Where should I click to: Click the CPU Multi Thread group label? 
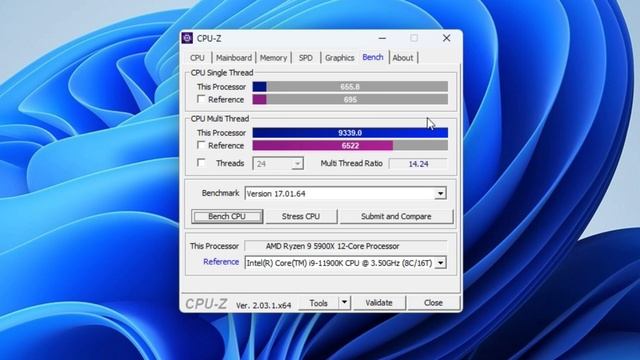point(220,119)
